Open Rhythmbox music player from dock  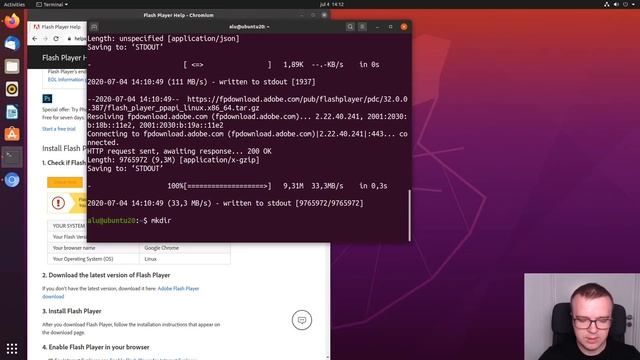point(12,89)
